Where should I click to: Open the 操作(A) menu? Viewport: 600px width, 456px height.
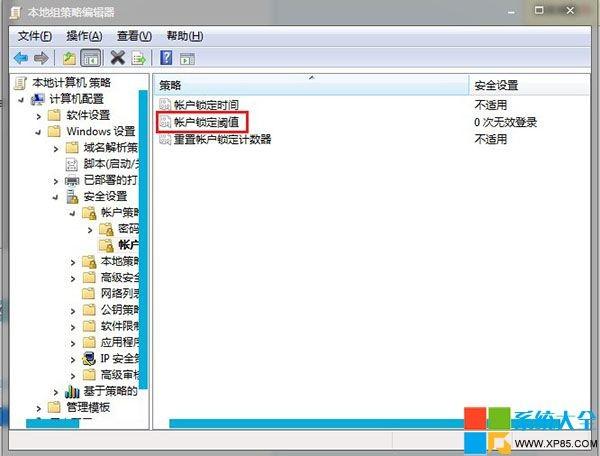coord(84,36)
